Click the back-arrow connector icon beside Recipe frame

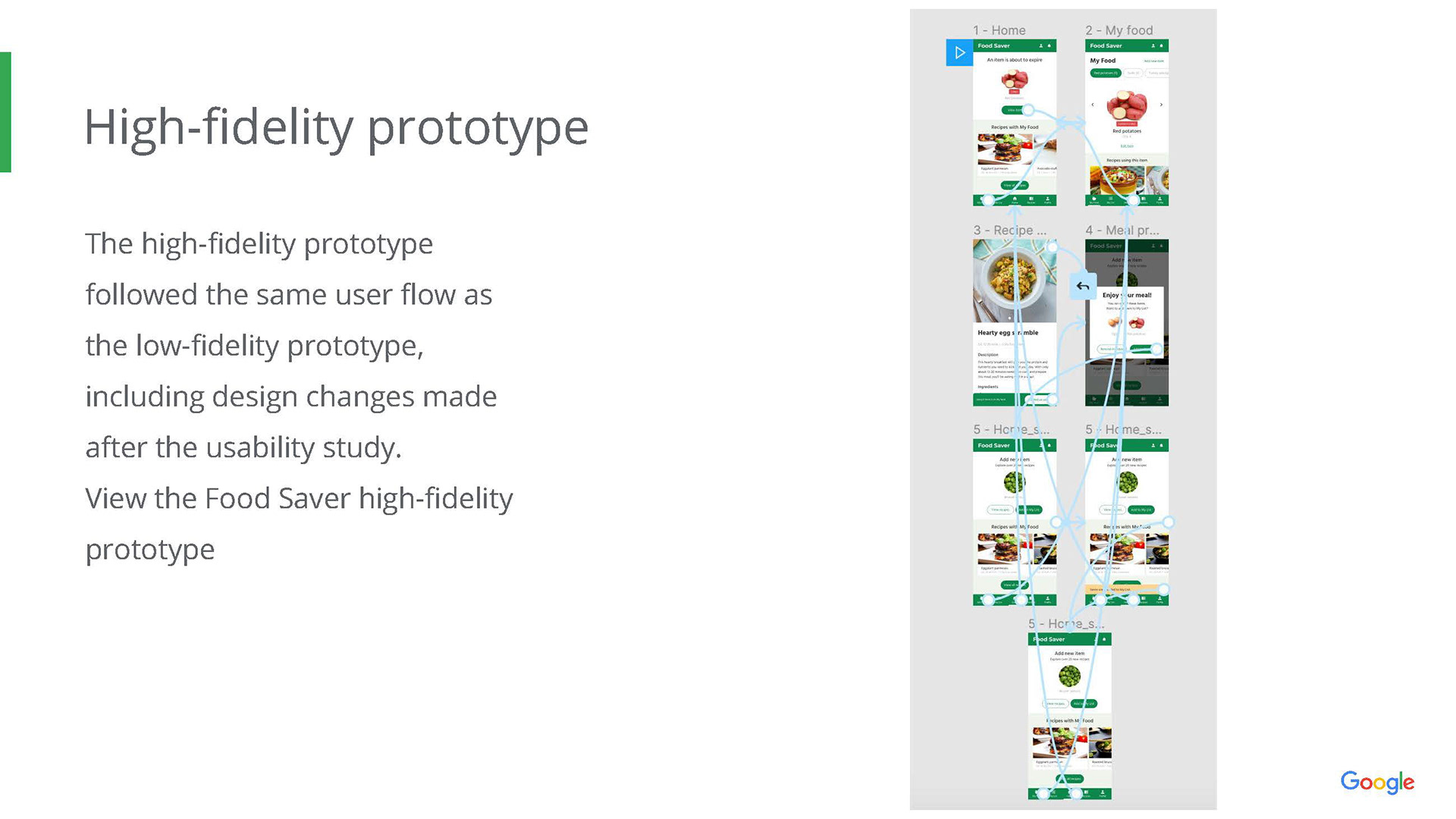coord(1083,286)
